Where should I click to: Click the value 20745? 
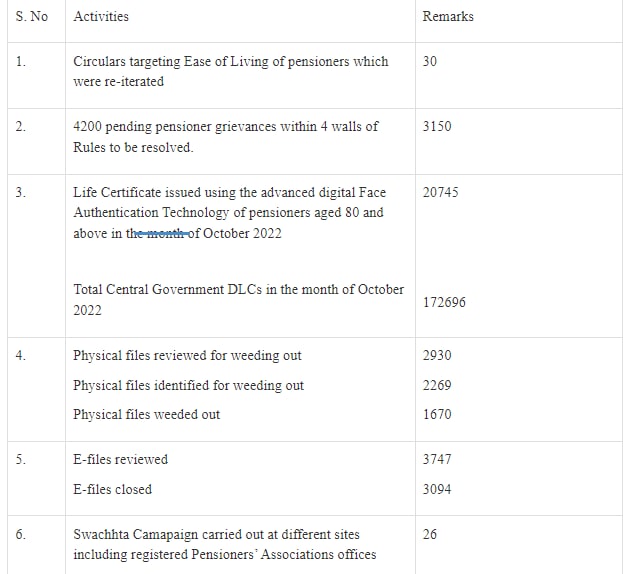[441, 192]
